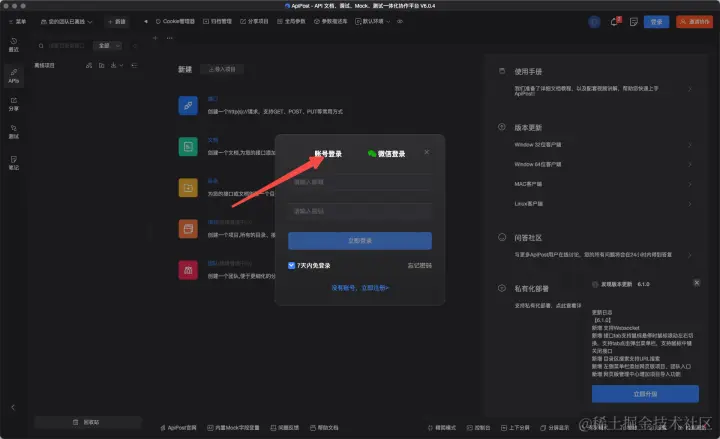Click the share nodes icon beside 离线项目
The image size is (720, 439).
[89, 66]
